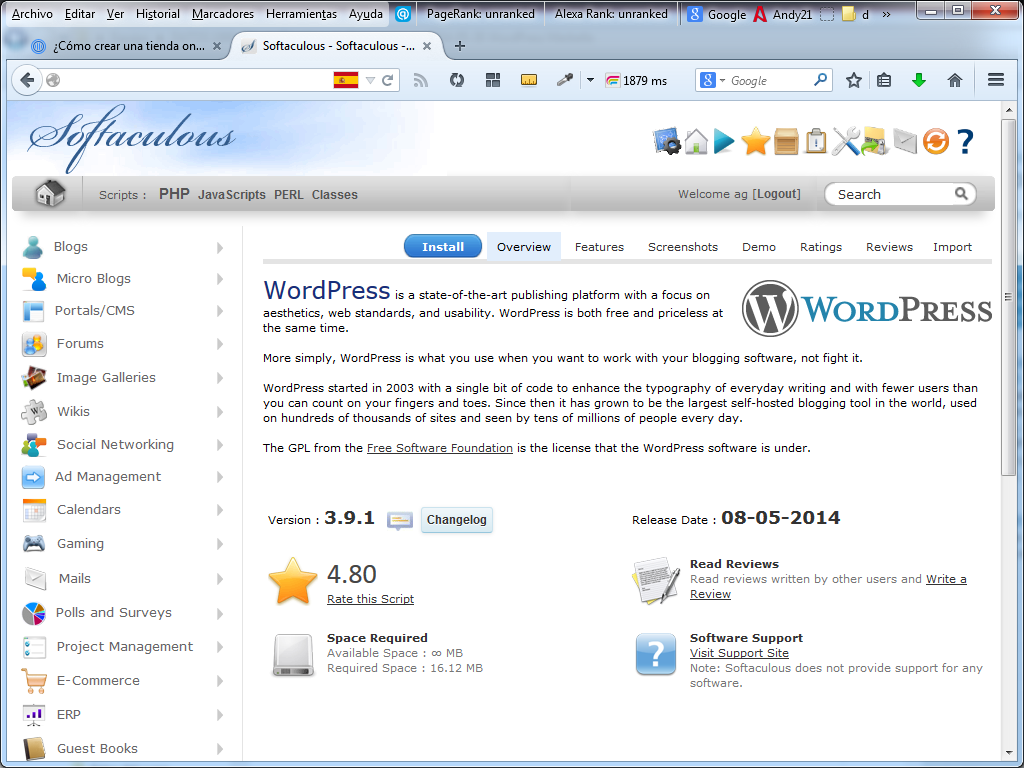
Task: Click the folder import/backup icon
Action: point(875,141)
